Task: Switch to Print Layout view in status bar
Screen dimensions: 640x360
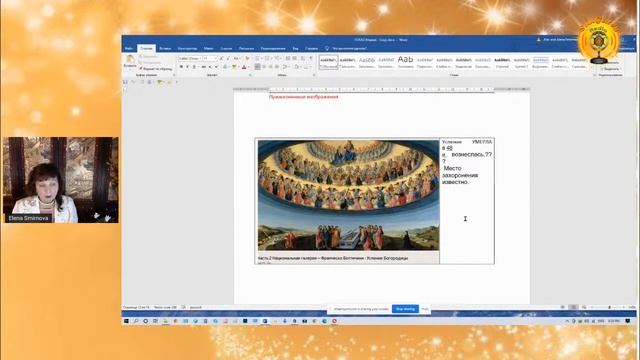Action: coord(573,307)
